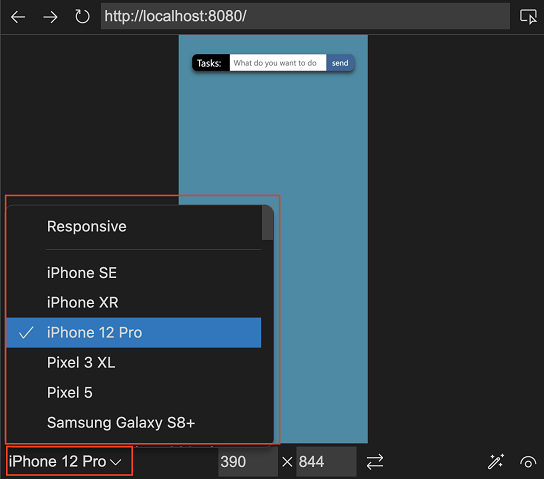Click the magic wand icon

point(496,462)
